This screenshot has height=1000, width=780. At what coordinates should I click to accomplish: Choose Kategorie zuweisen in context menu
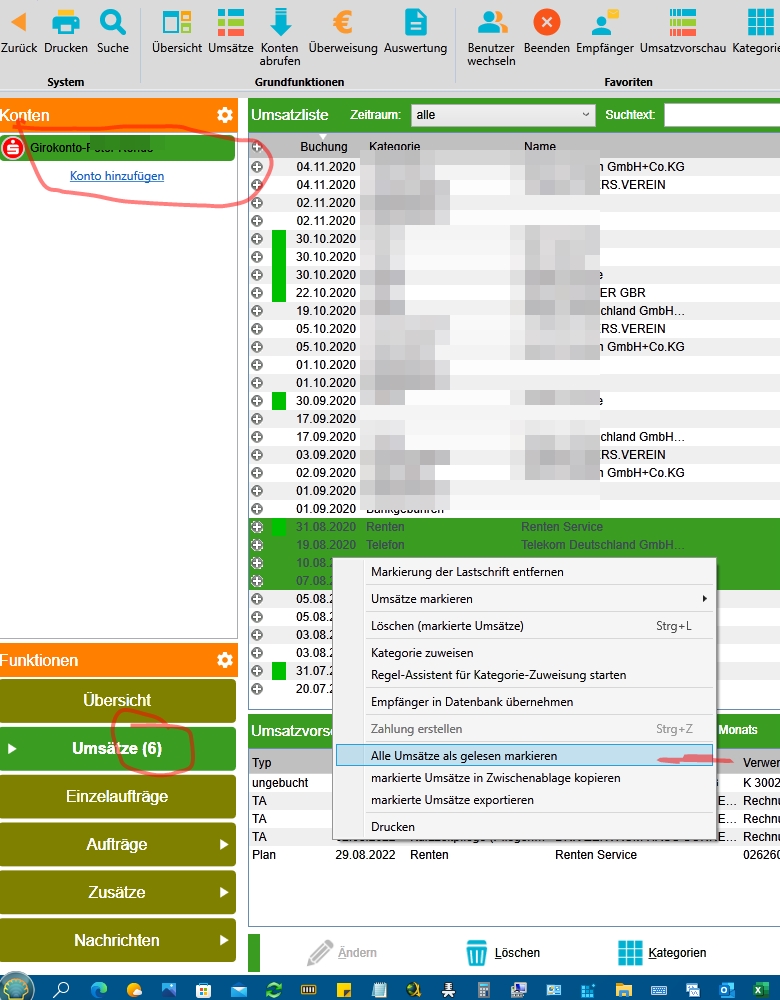point(422,653)
